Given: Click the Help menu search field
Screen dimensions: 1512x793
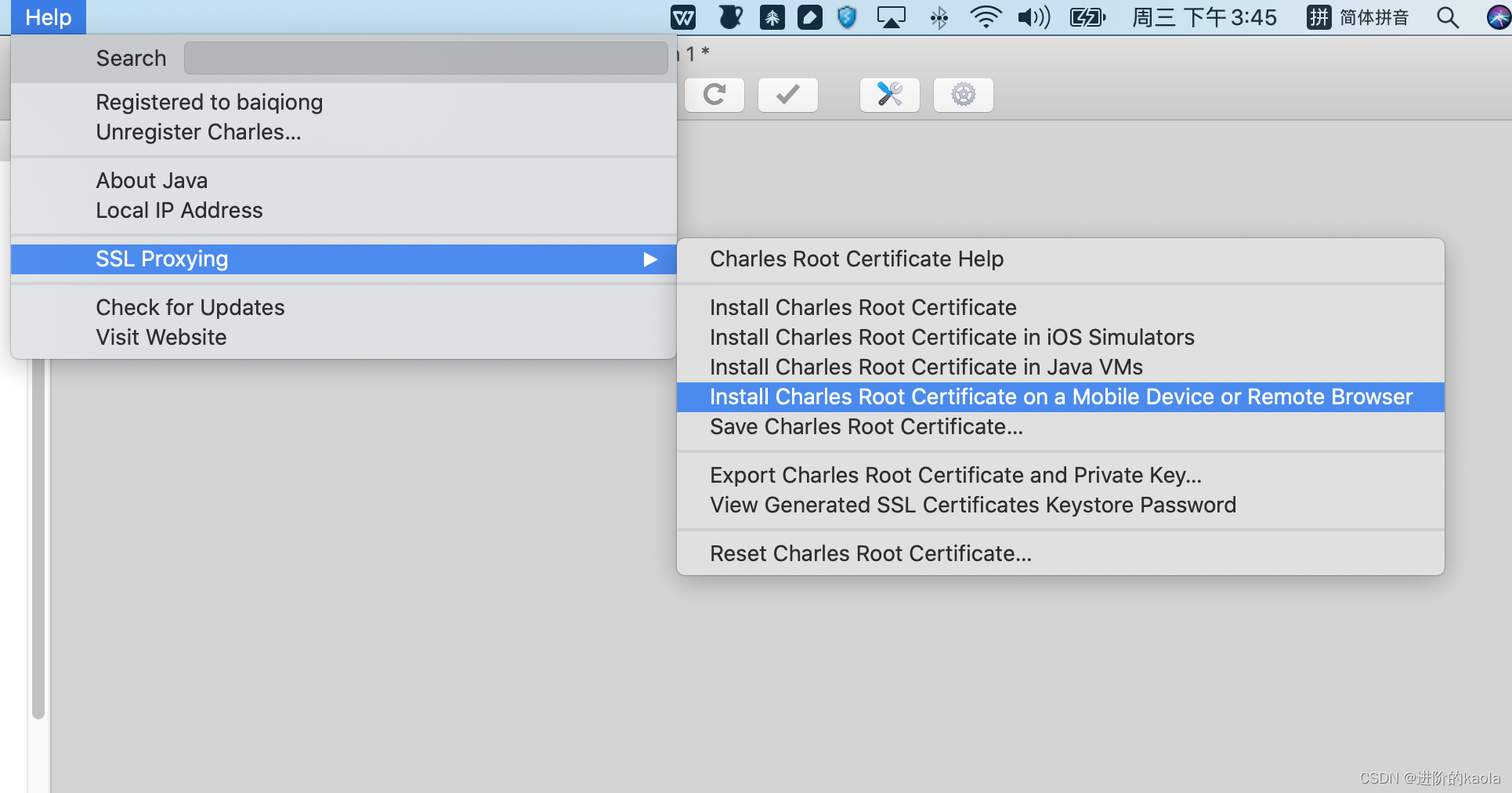Looking at the screenshot, I should point(425,58).
